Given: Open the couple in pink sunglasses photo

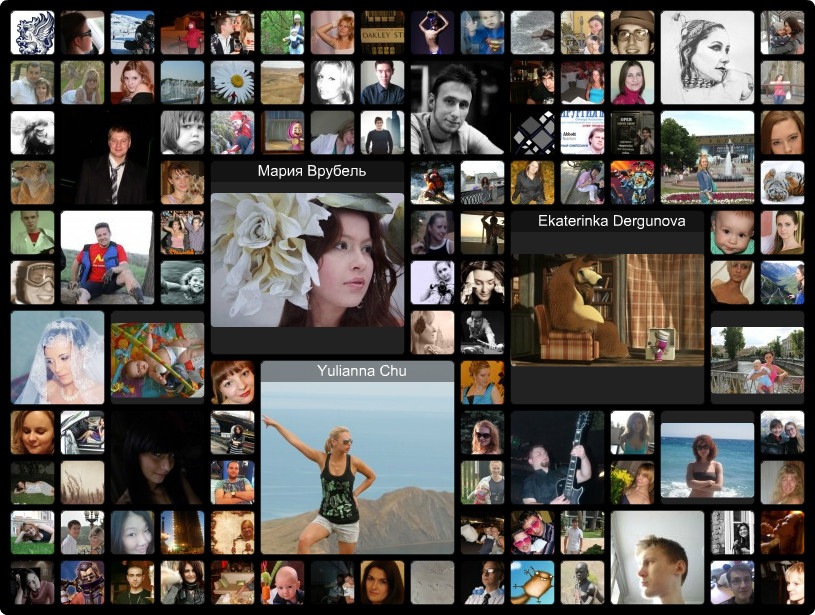Looking at the screenshot, I should click(532, 532).
